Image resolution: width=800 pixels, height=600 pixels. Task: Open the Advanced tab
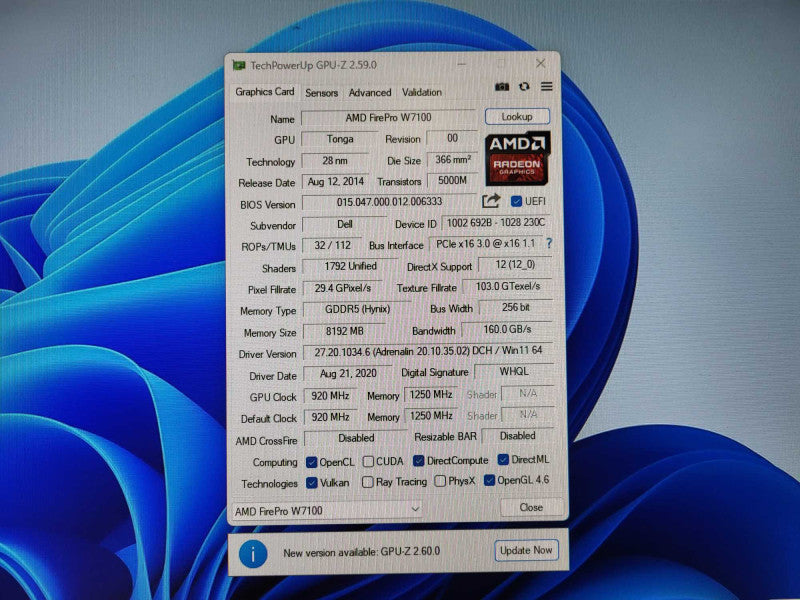pos(370,93)
